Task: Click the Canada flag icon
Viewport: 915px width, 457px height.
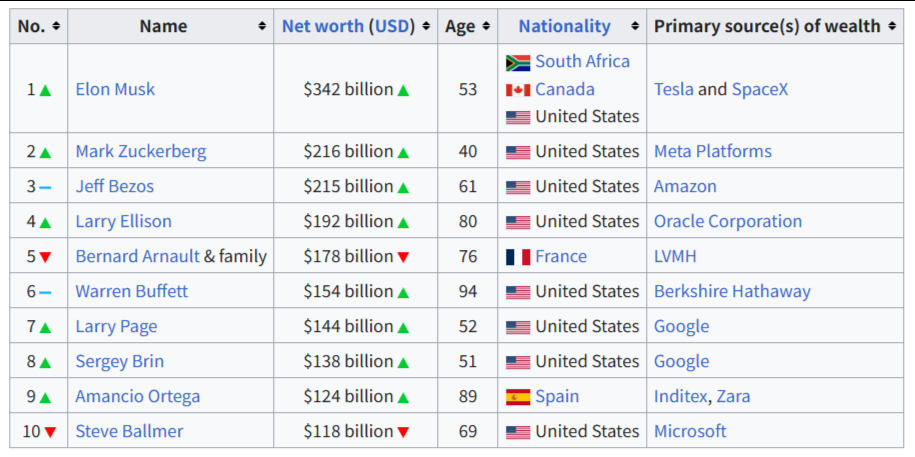Action: point(518,90)
